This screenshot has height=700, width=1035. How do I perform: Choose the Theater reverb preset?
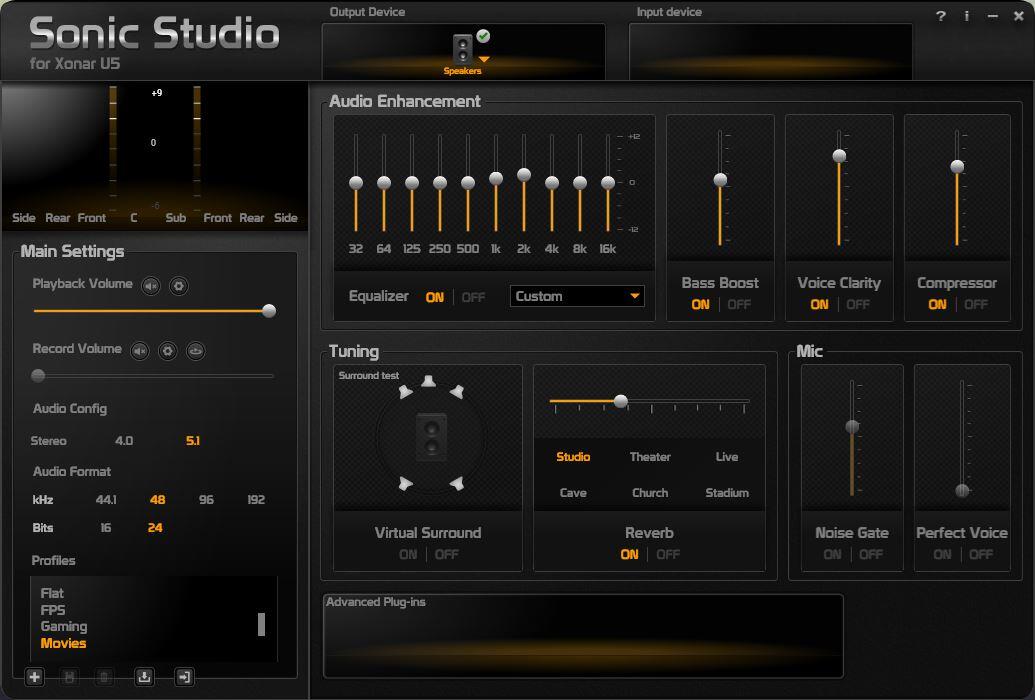pyautogui.click(x=650, y=457)
